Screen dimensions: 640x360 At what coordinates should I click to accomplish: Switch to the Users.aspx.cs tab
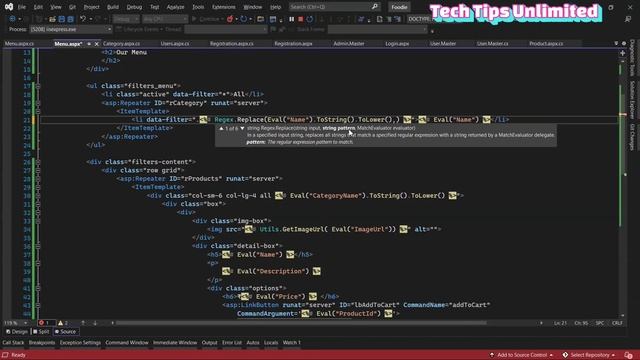coord(175,43)
